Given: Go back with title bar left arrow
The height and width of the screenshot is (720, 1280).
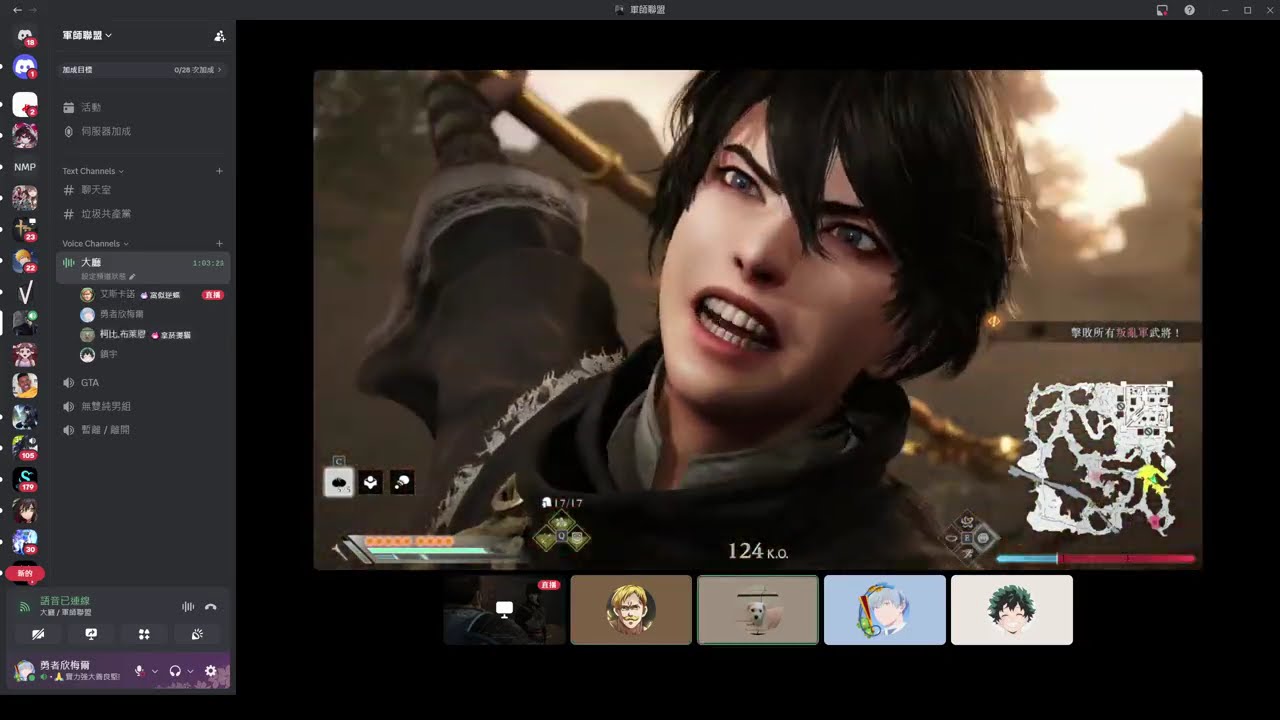Looking at the screenshot, I should tap(17, 9).
